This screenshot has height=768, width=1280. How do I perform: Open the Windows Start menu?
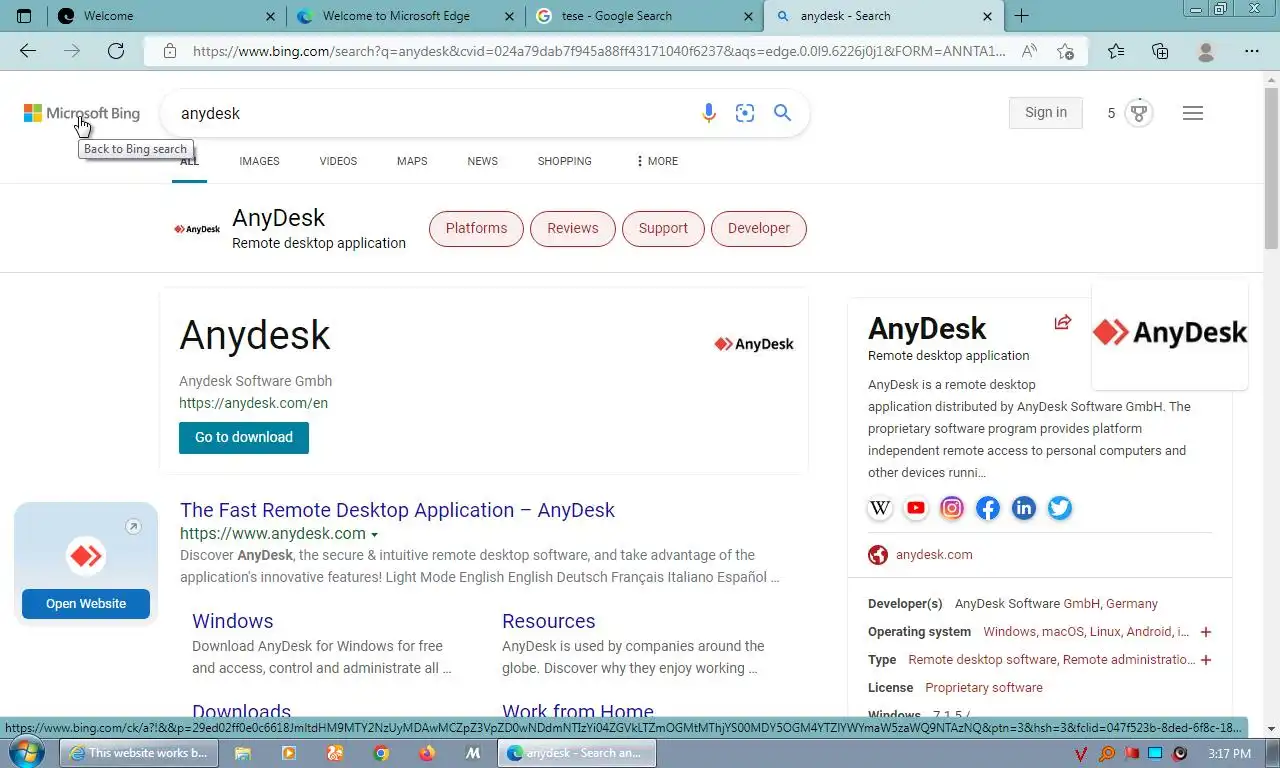point(26,753)
